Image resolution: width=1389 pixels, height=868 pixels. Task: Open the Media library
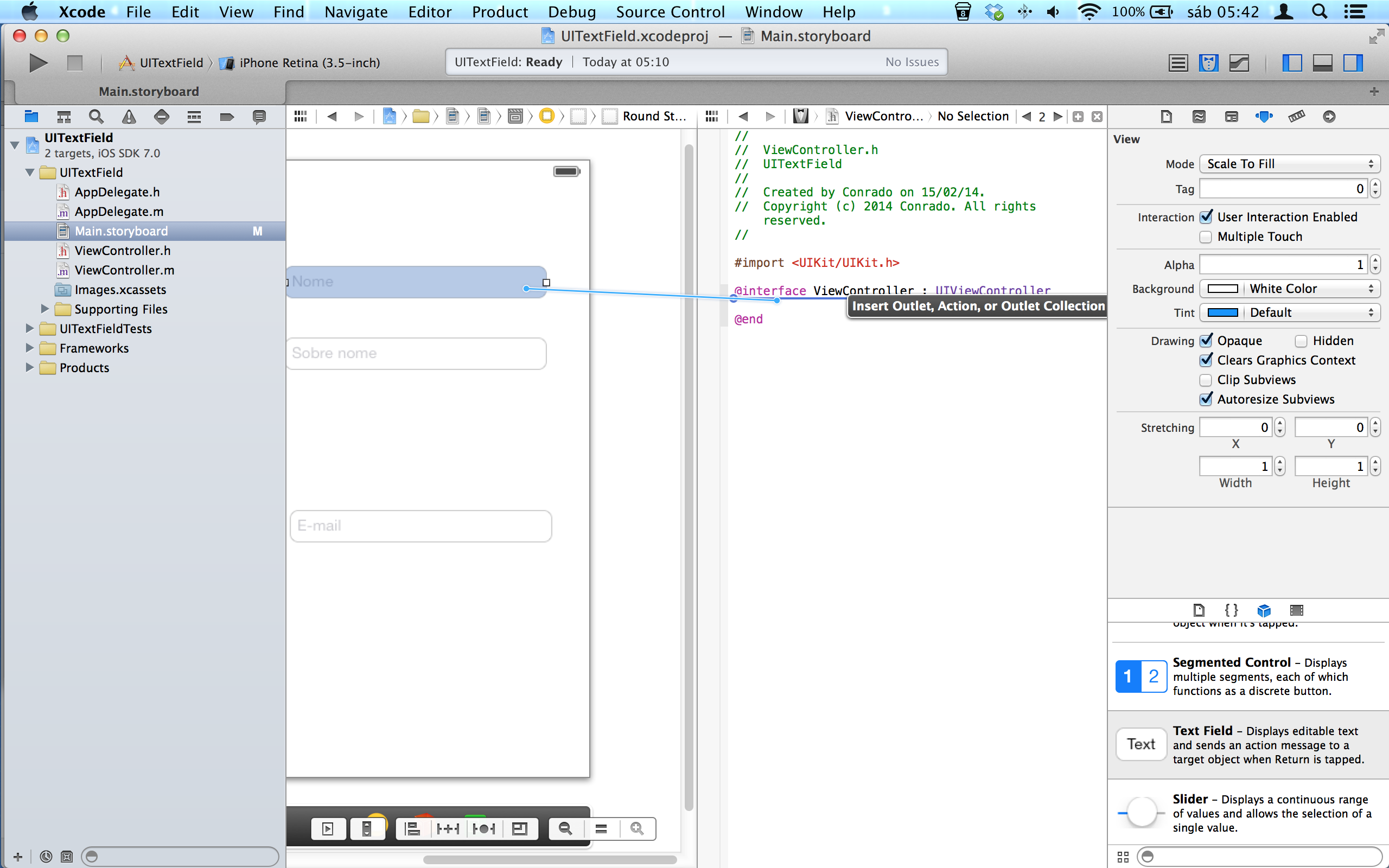[x=1297, y=610]
